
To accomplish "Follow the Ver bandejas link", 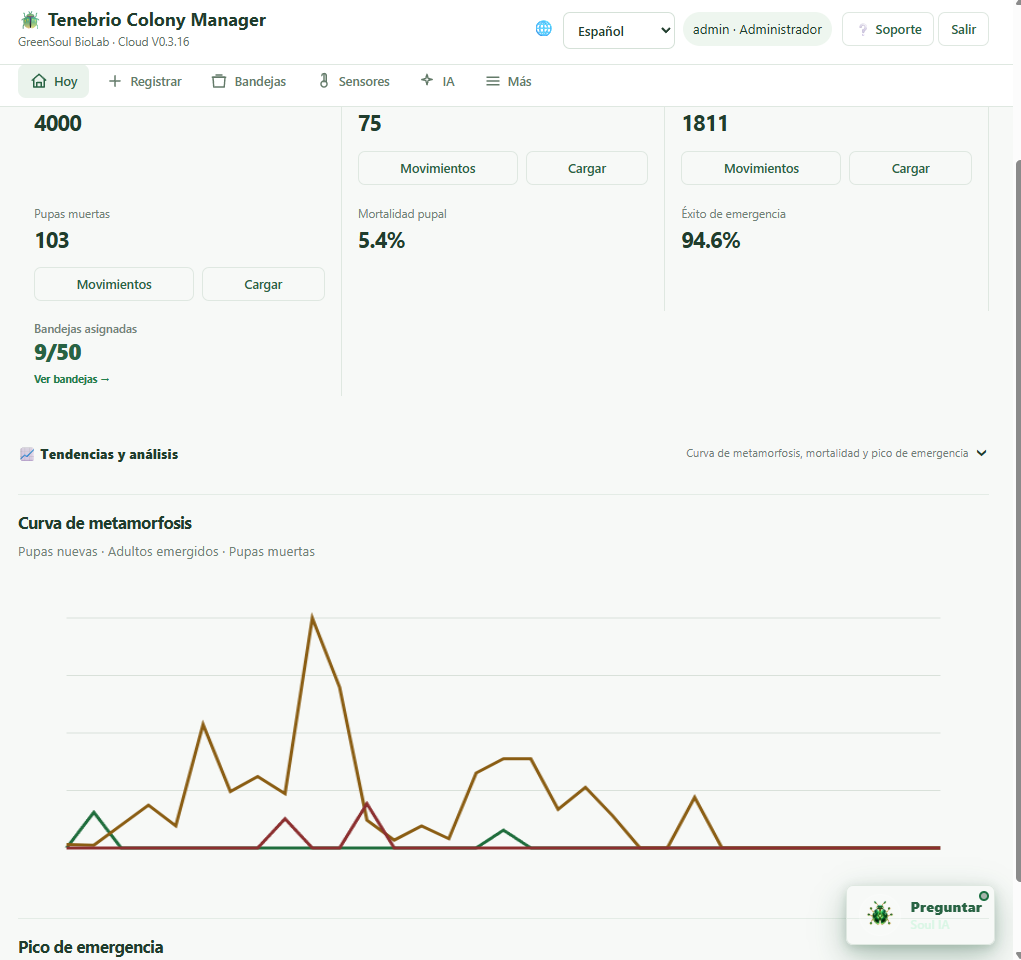I will click(72, 379).
